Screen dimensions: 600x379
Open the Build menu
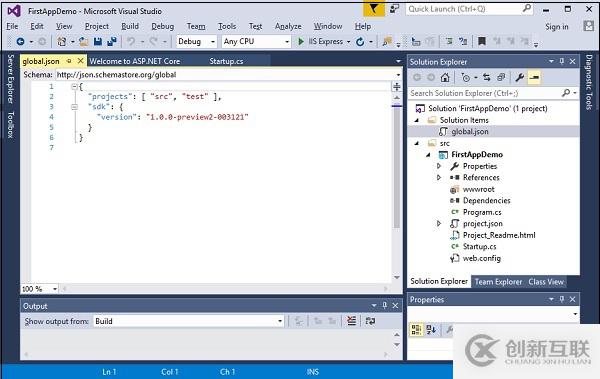(x=130, y=26)
